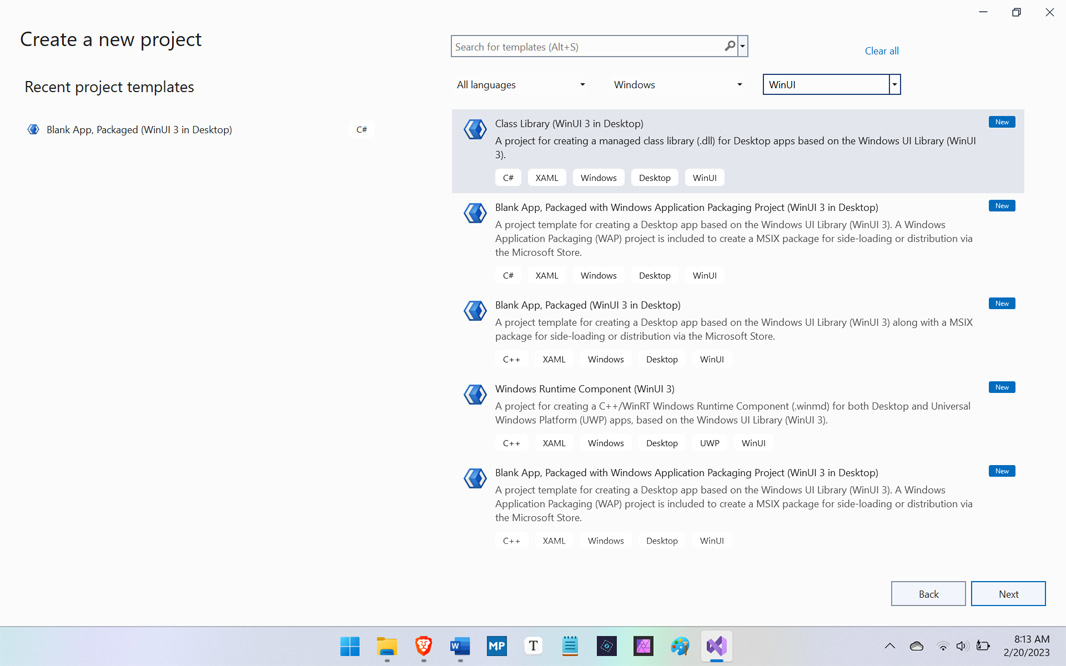Image resolution: width=1066 pixels, height=666 pixels.
Task: Open Brave browser from the taskbar
Action: (423, 646)
